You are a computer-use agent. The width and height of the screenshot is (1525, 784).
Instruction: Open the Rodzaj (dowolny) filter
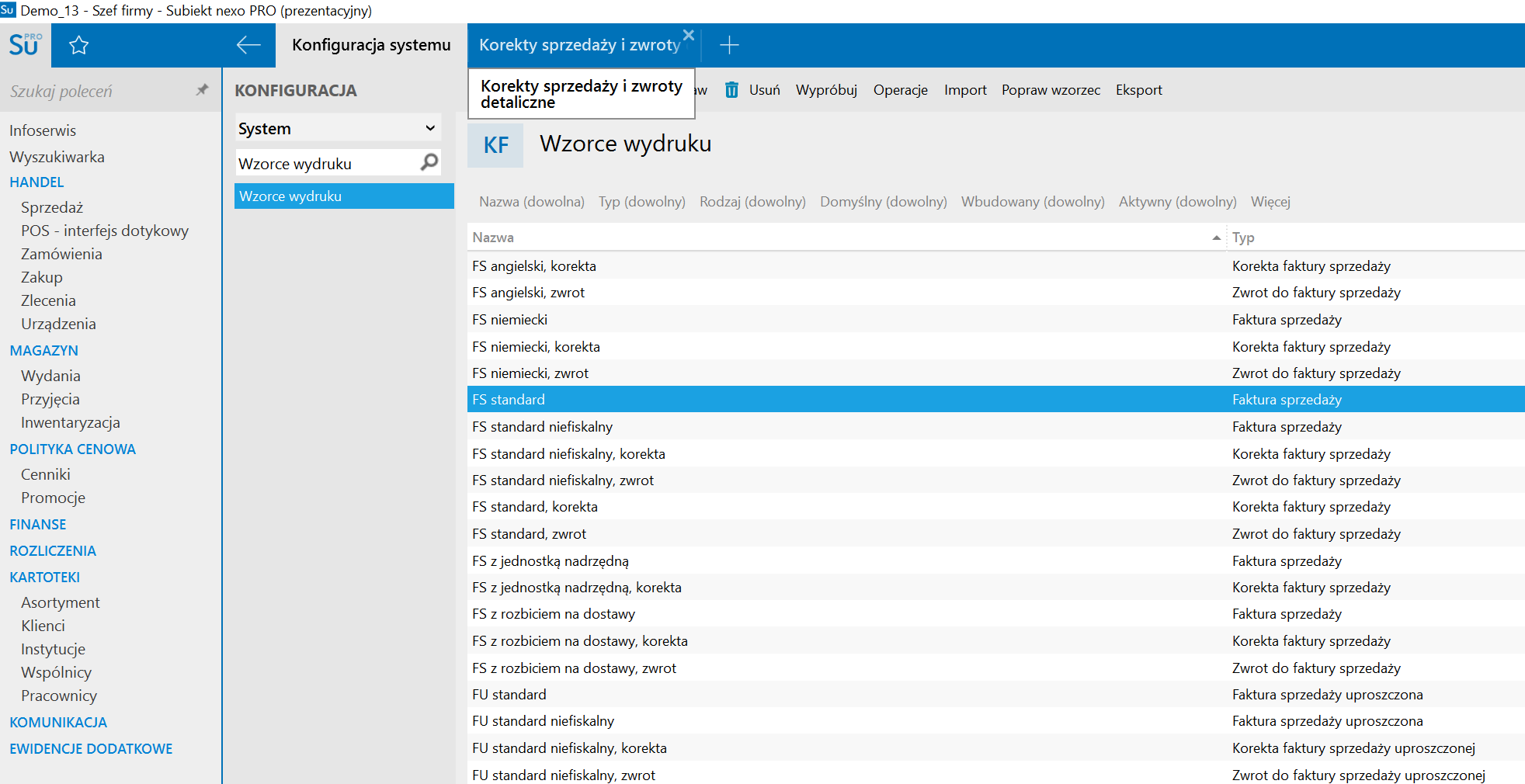tap(752, 202)
